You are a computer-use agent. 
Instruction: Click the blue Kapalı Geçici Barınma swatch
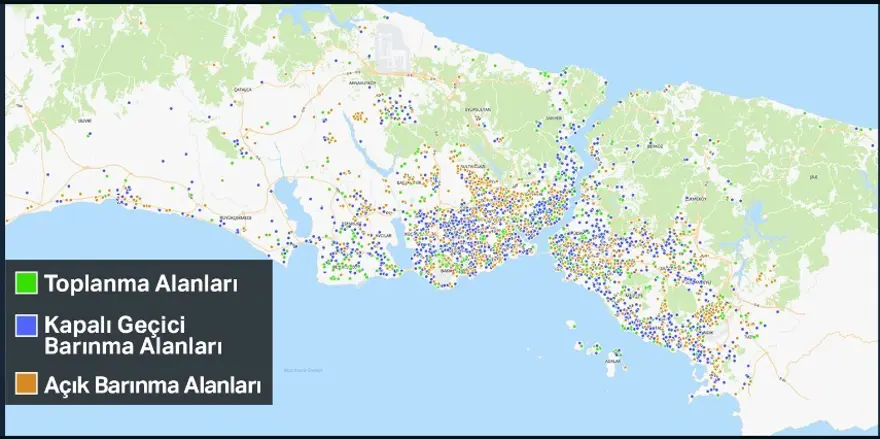coord(27,325)
